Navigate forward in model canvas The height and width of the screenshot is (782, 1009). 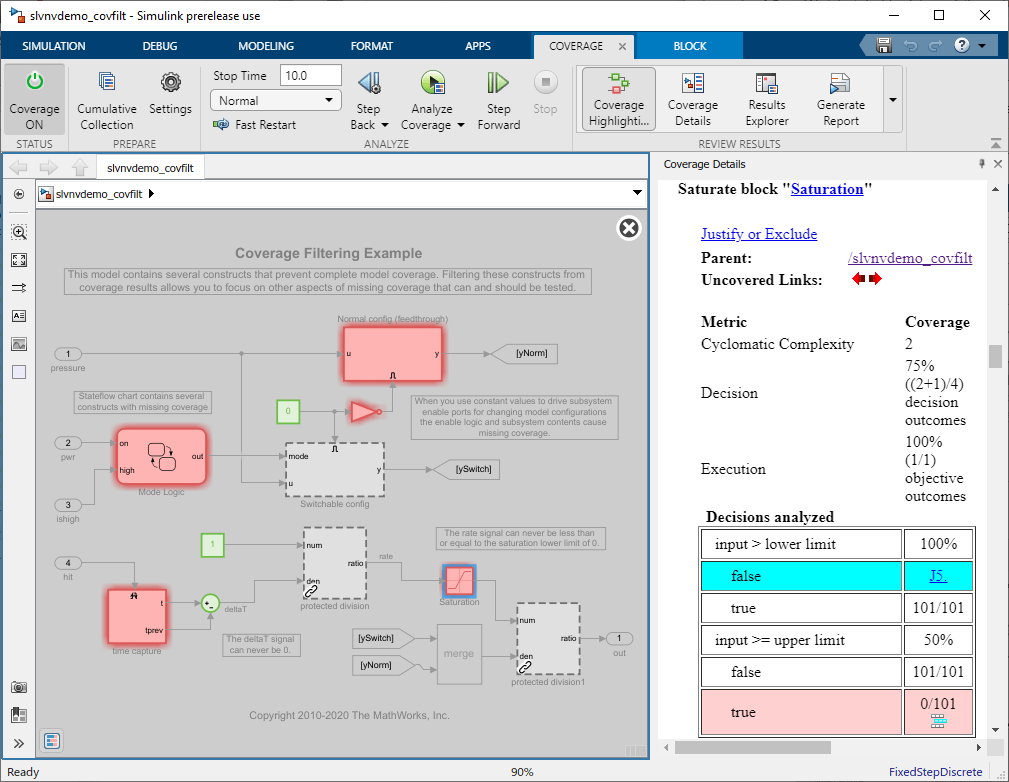[48, 168]
